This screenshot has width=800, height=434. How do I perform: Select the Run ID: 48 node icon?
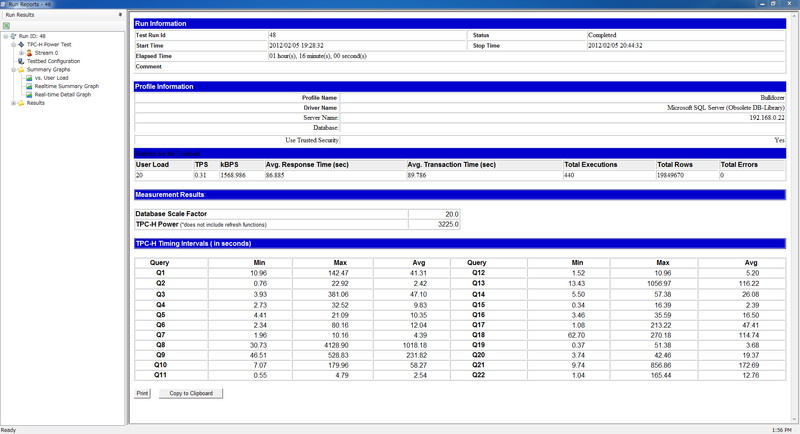pos(13,36)
